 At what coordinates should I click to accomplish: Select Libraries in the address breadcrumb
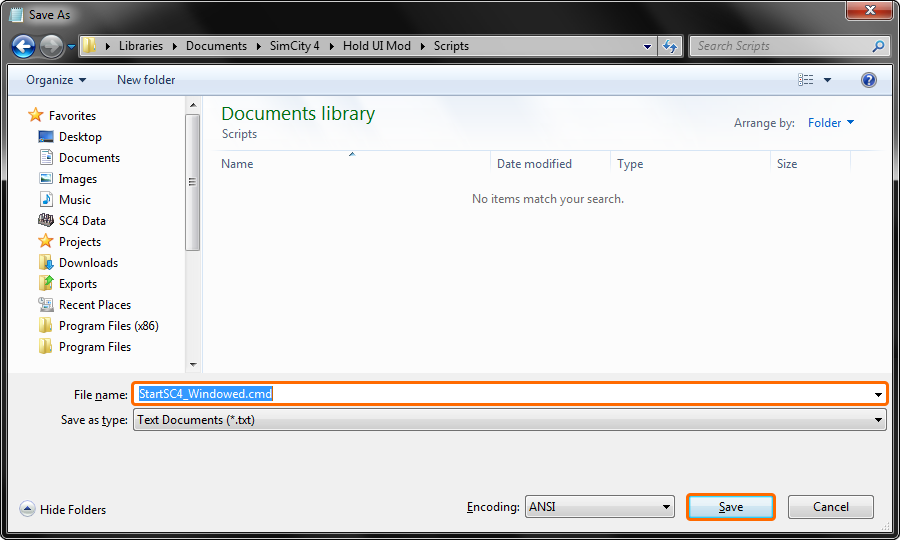[x=141, y=46]
